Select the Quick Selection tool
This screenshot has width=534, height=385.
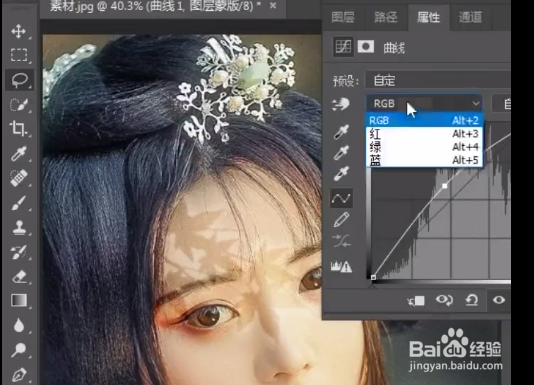19,105
